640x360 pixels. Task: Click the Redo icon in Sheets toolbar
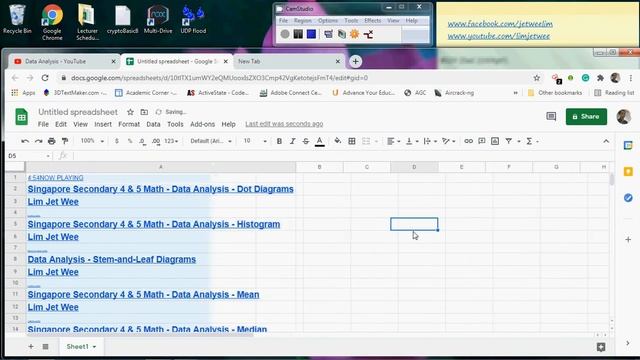tap(38, 141)
